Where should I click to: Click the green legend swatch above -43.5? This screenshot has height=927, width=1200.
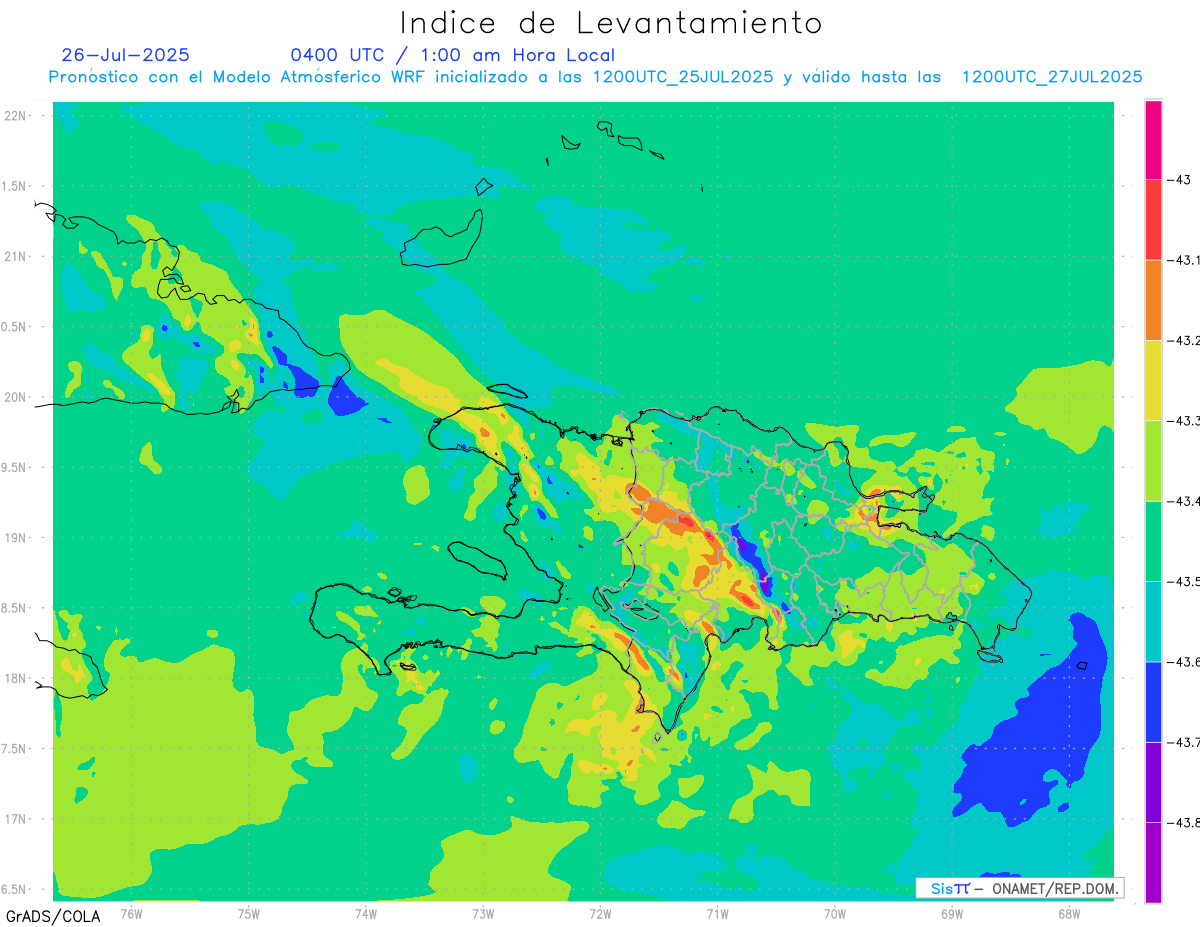(x=1153, y=541)
